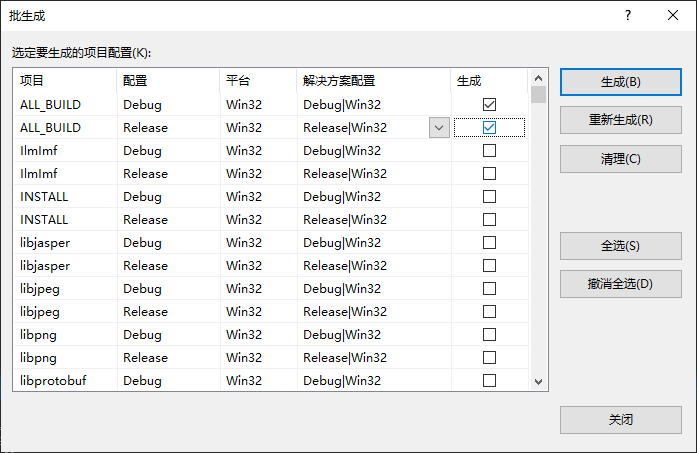Click the 生成(B) build button
The image size is (697, 453).
pyautogui.click(x=620, y=82)
